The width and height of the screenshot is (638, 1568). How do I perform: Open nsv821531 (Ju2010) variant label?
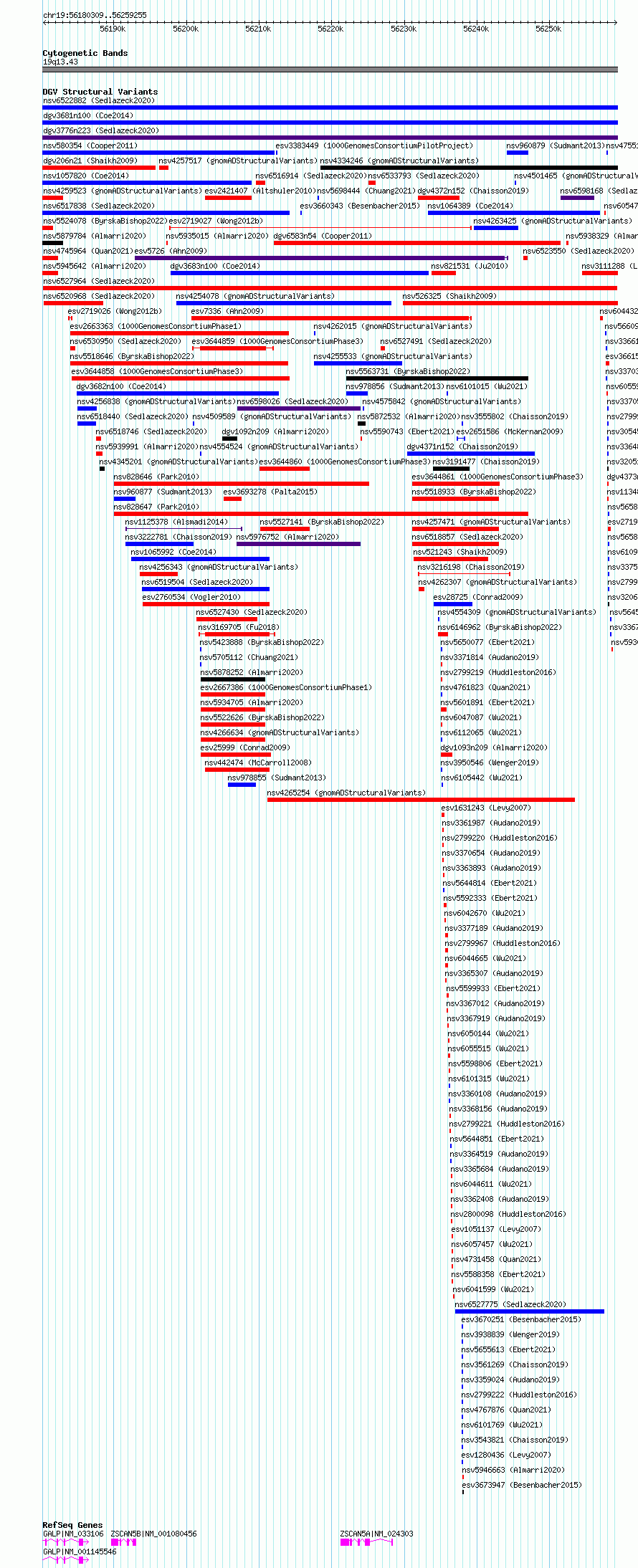point(470,266)
